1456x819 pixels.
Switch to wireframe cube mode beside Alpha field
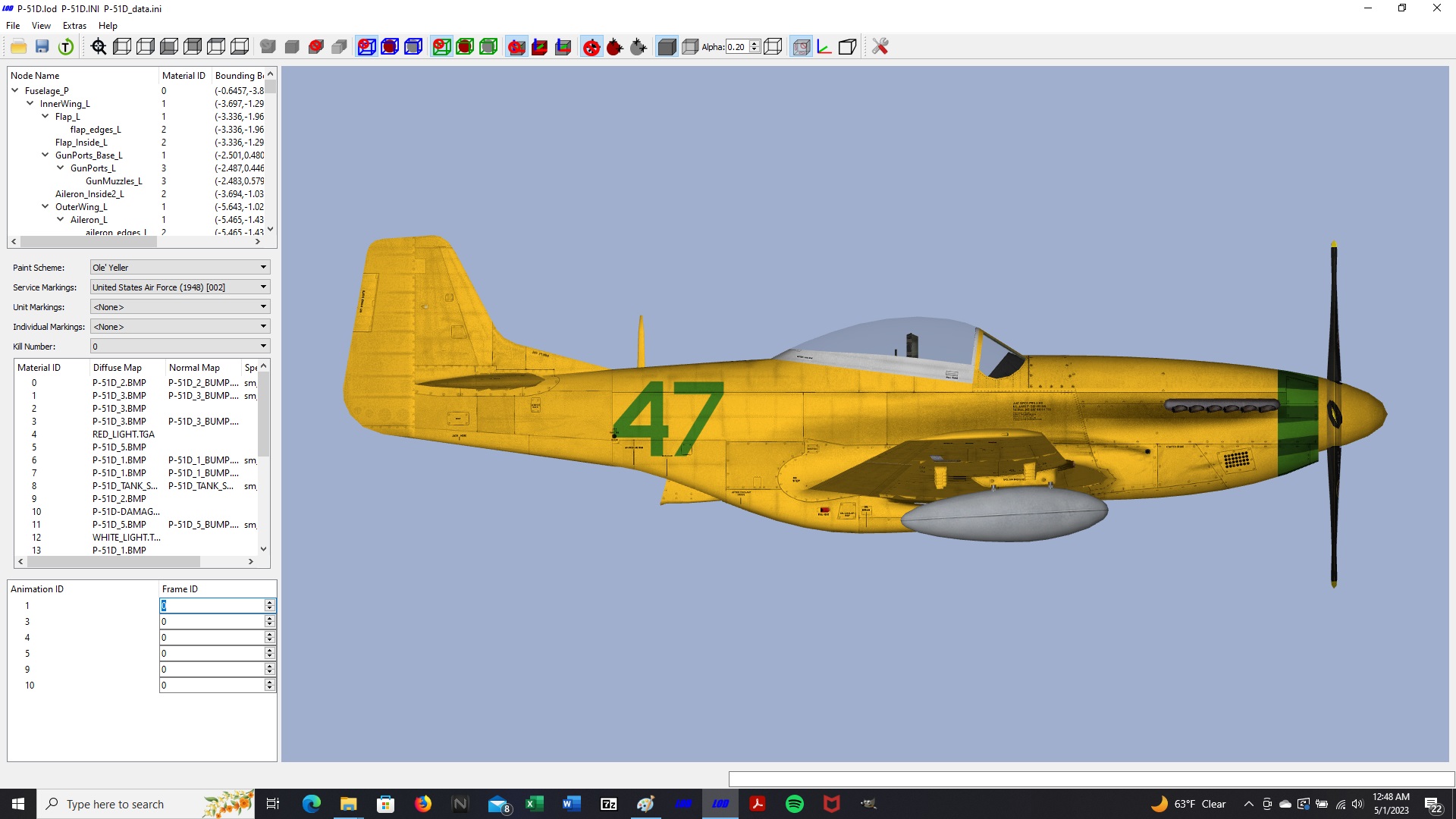pyautogui.click(x=773, y=47)
